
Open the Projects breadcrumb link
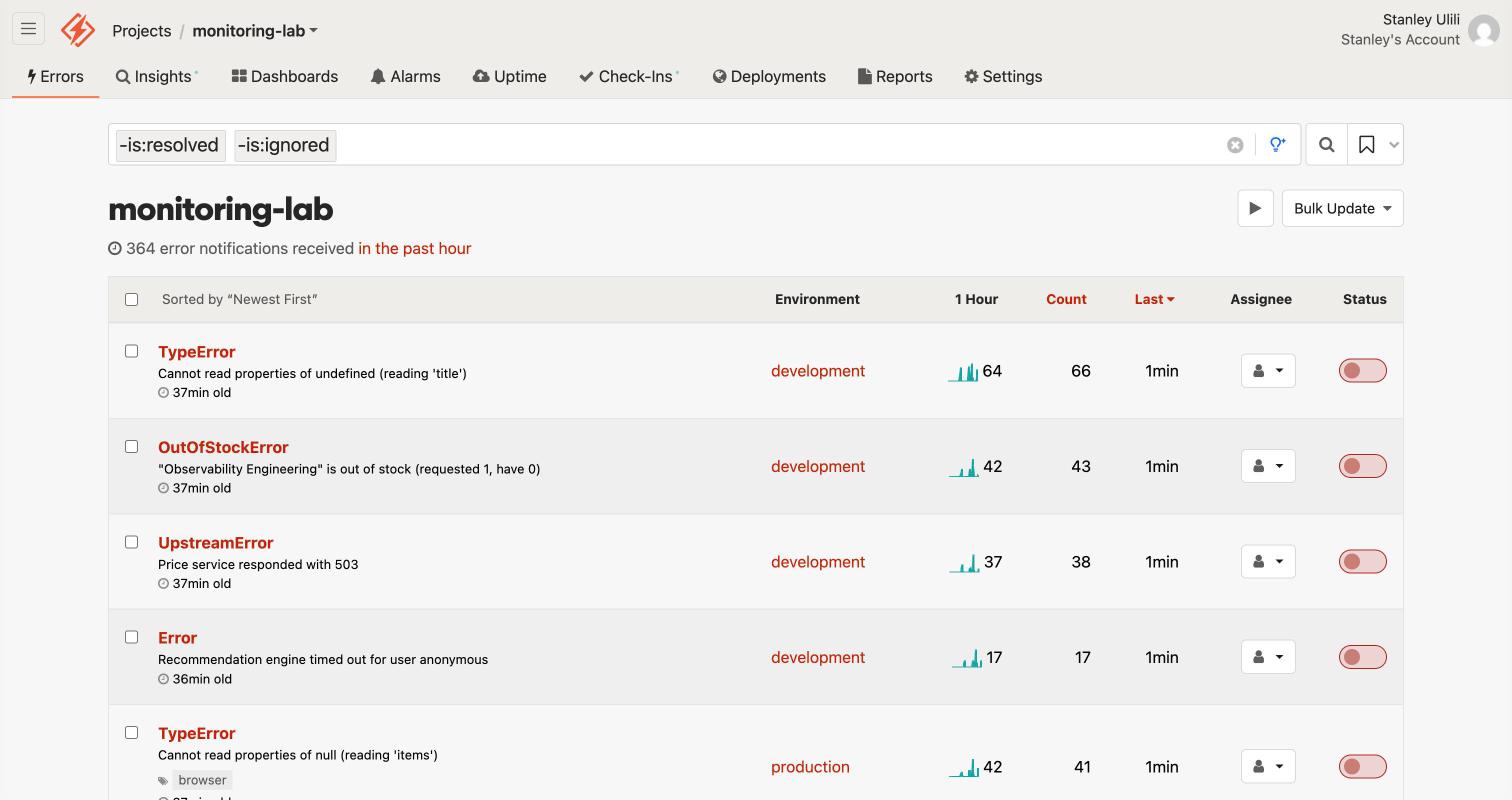(141, 31)
